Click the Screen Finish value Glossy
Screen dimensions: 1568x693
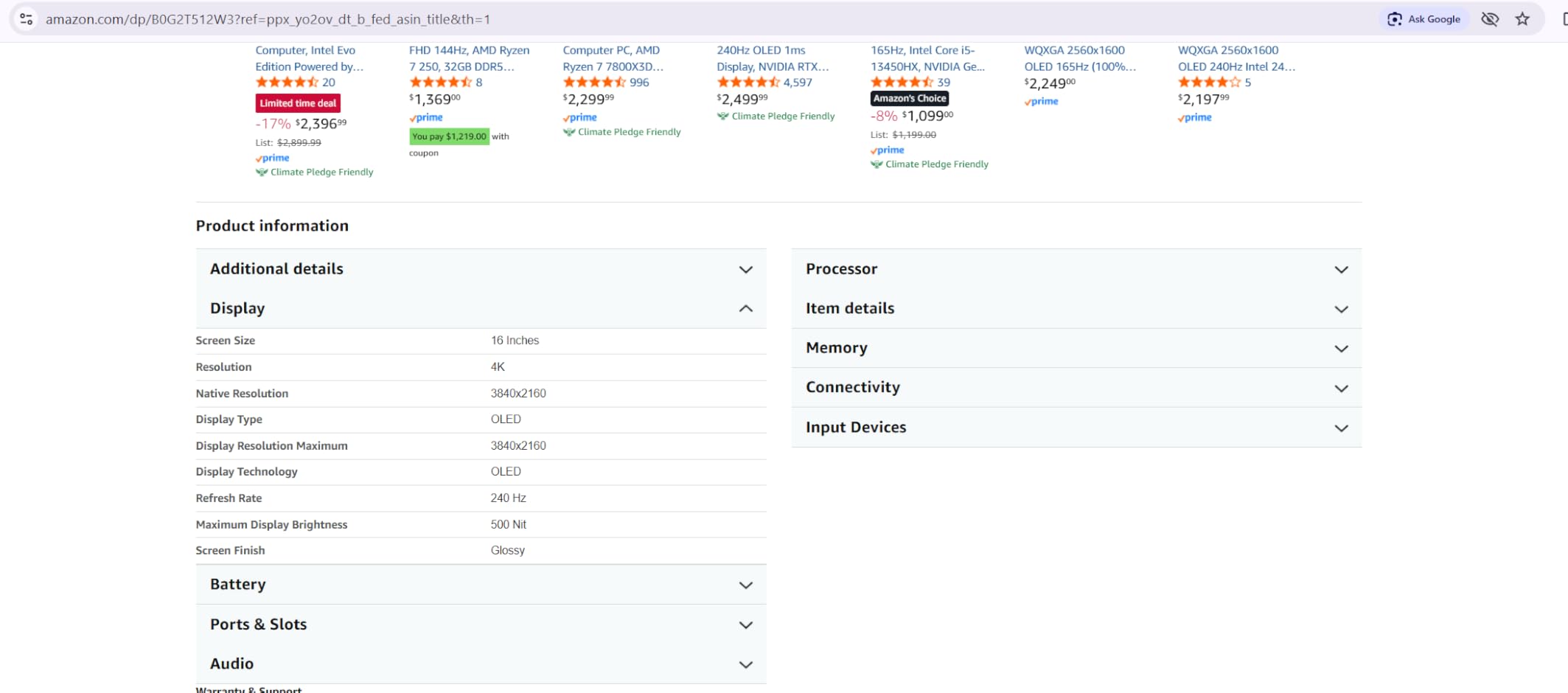tap(508, 551)
